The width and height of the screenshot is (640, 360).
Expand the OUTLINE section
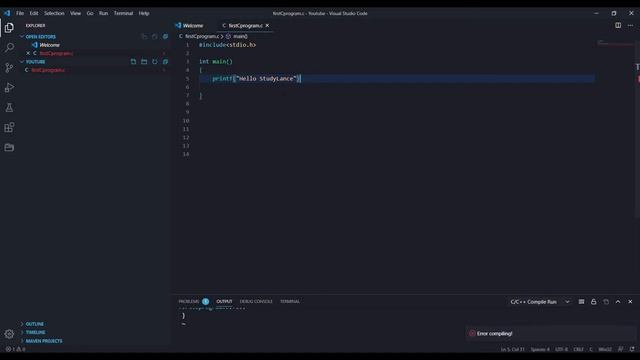tap(34, 324)
